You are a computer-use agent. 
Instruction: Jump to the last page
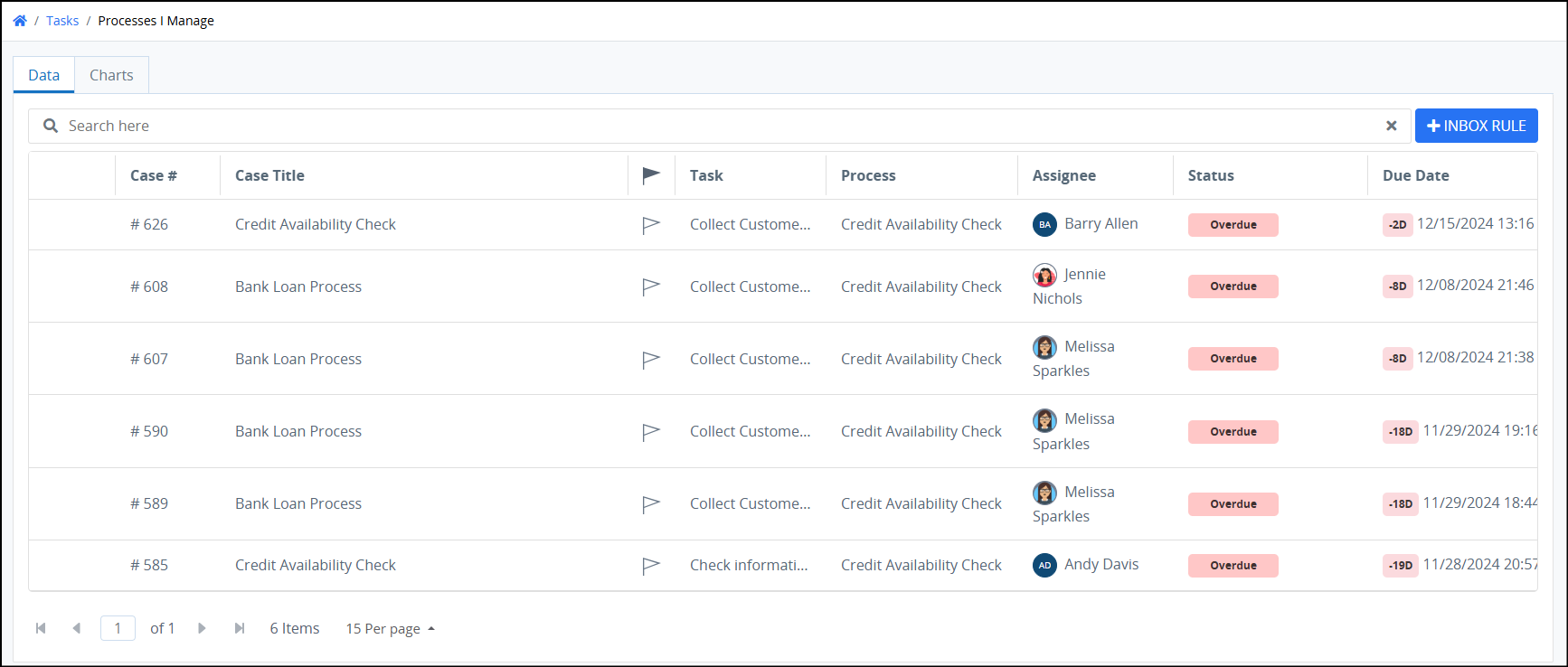(x=239, y=628)
